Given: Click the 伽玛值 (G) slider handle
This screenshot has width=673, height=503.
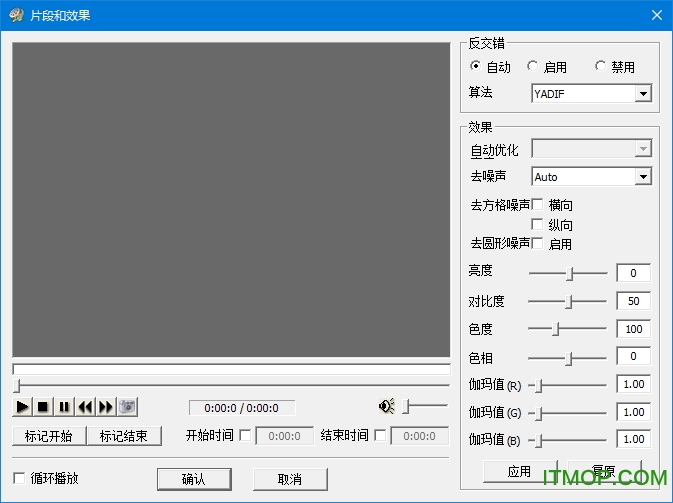Looking at the screenshot, I should click(539, 413).
